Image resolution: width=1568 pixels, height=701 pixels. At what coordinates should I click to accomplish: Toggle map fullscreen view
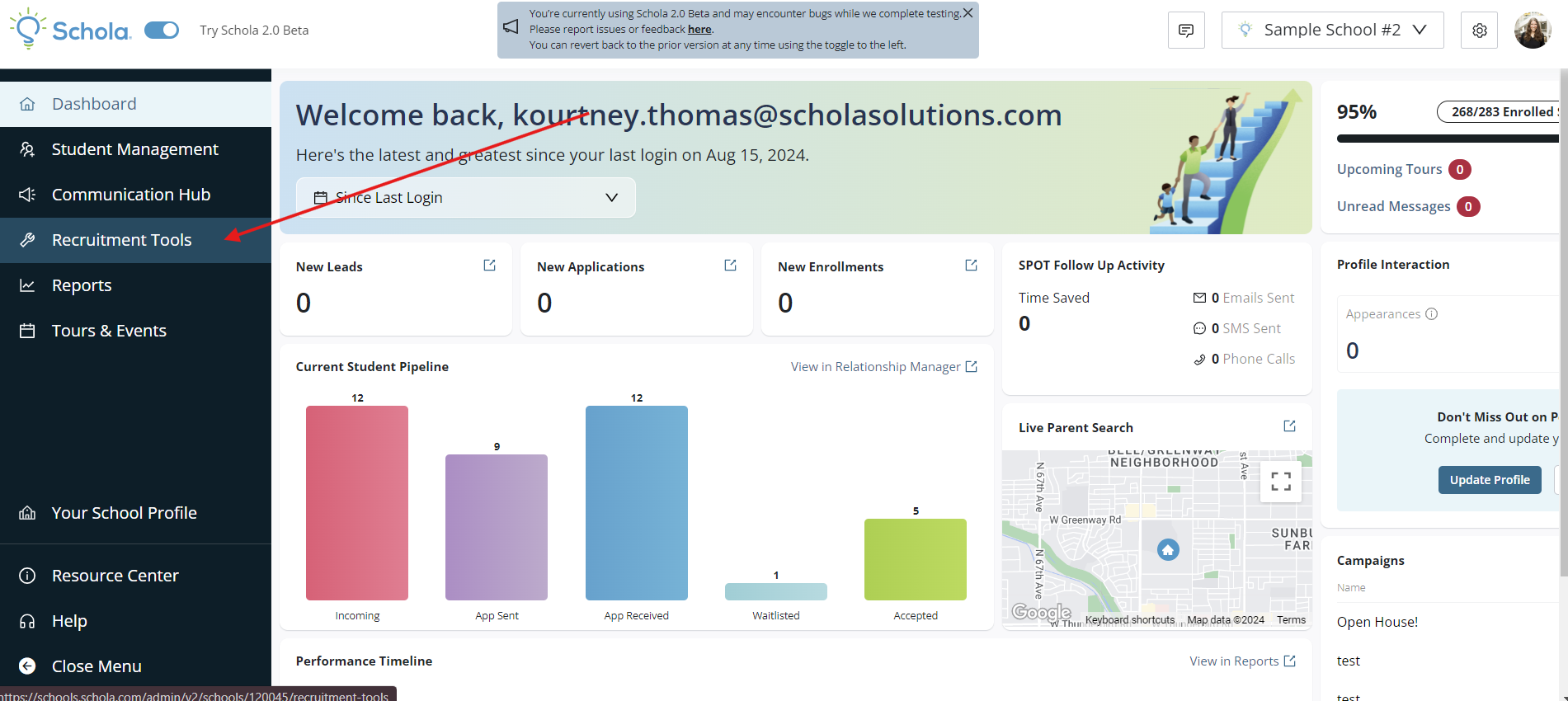click(1281, 482)
